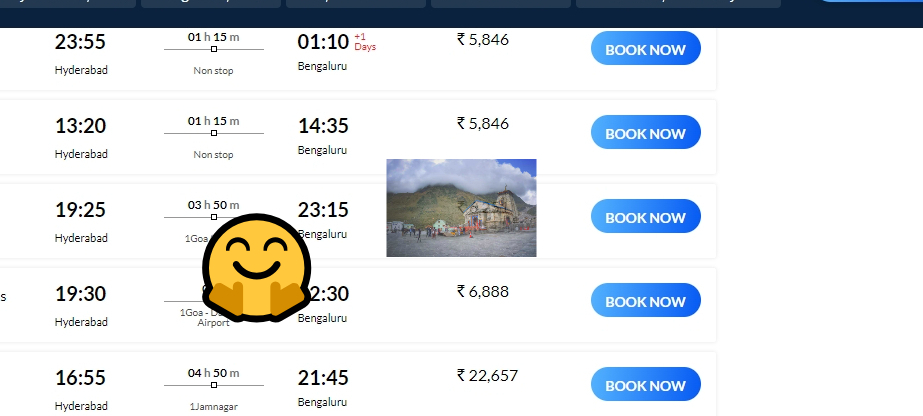This screenshot has width=923, height=416.
Task: Click the stop marker on 23:55 flight's duration line
Action: (x=214, y=49)
